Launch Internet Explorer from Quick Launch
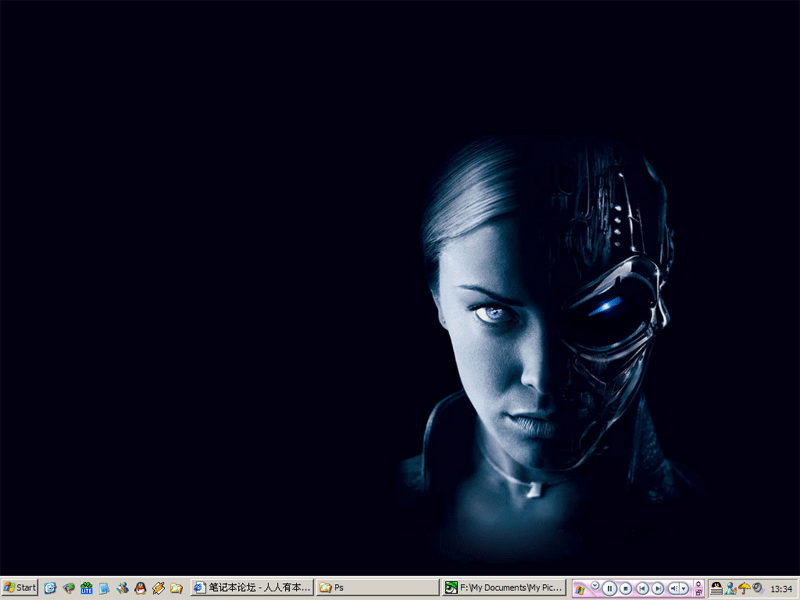This screenshot has height=600, width=800. pyautogui.click(x=49, y=588)
